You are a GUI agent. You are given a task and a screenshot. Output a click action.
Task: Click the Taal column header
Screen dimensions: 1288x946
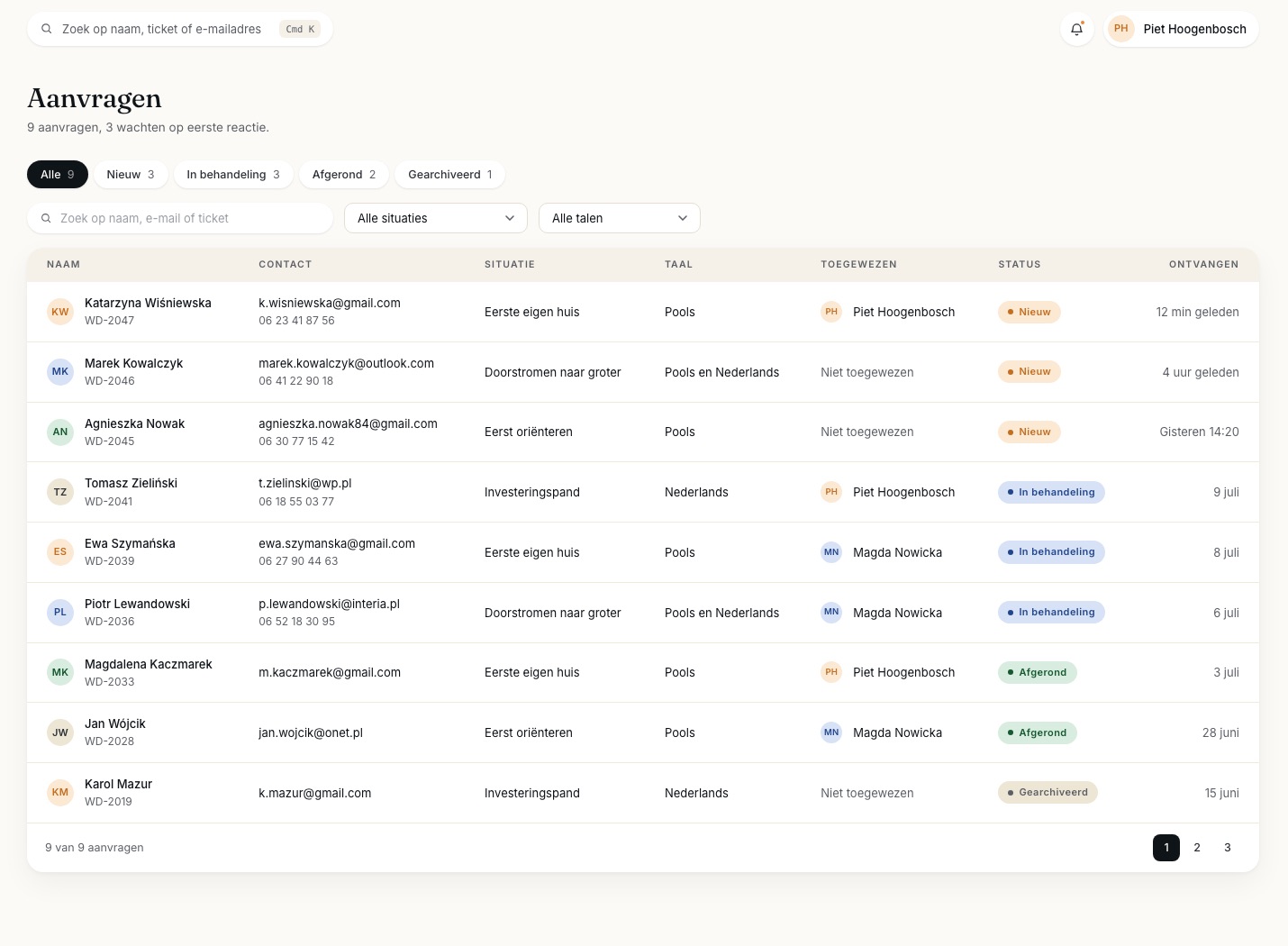679,265
